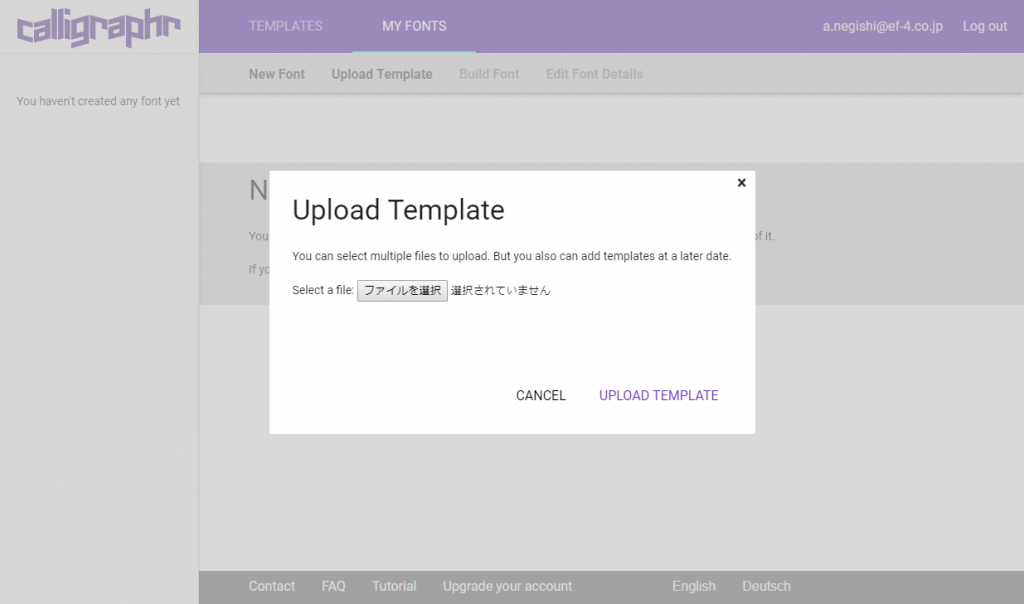
Task: Open the account email a.negishi@ef-4.co.jp
Action: 880,27
